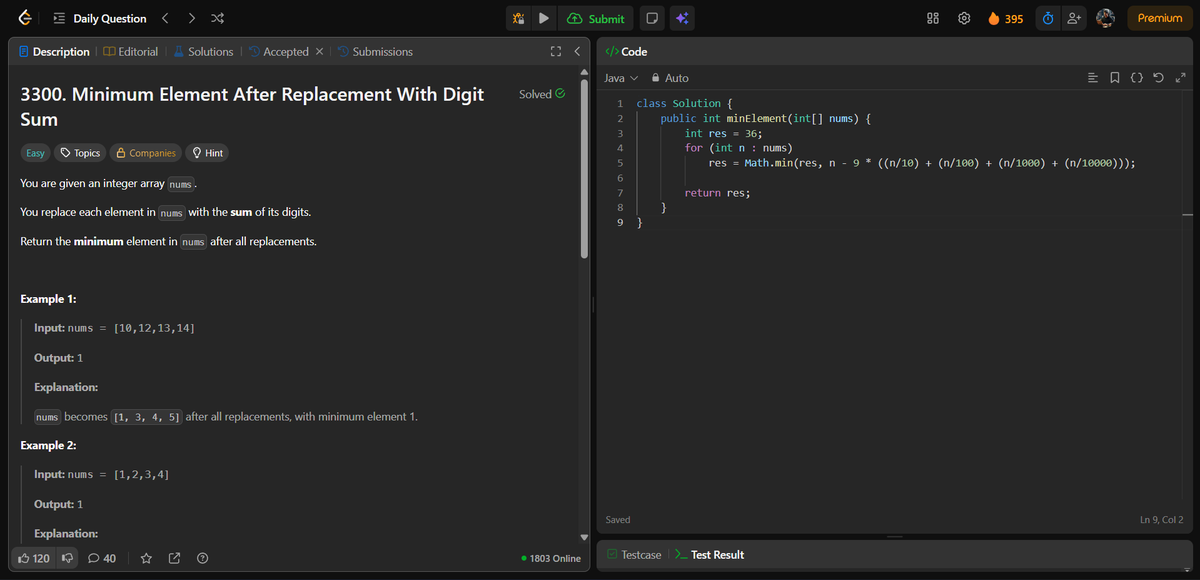Screen dimensions: 1200x580
Task: Switch to the Description tab
Action: pos(54,52)
